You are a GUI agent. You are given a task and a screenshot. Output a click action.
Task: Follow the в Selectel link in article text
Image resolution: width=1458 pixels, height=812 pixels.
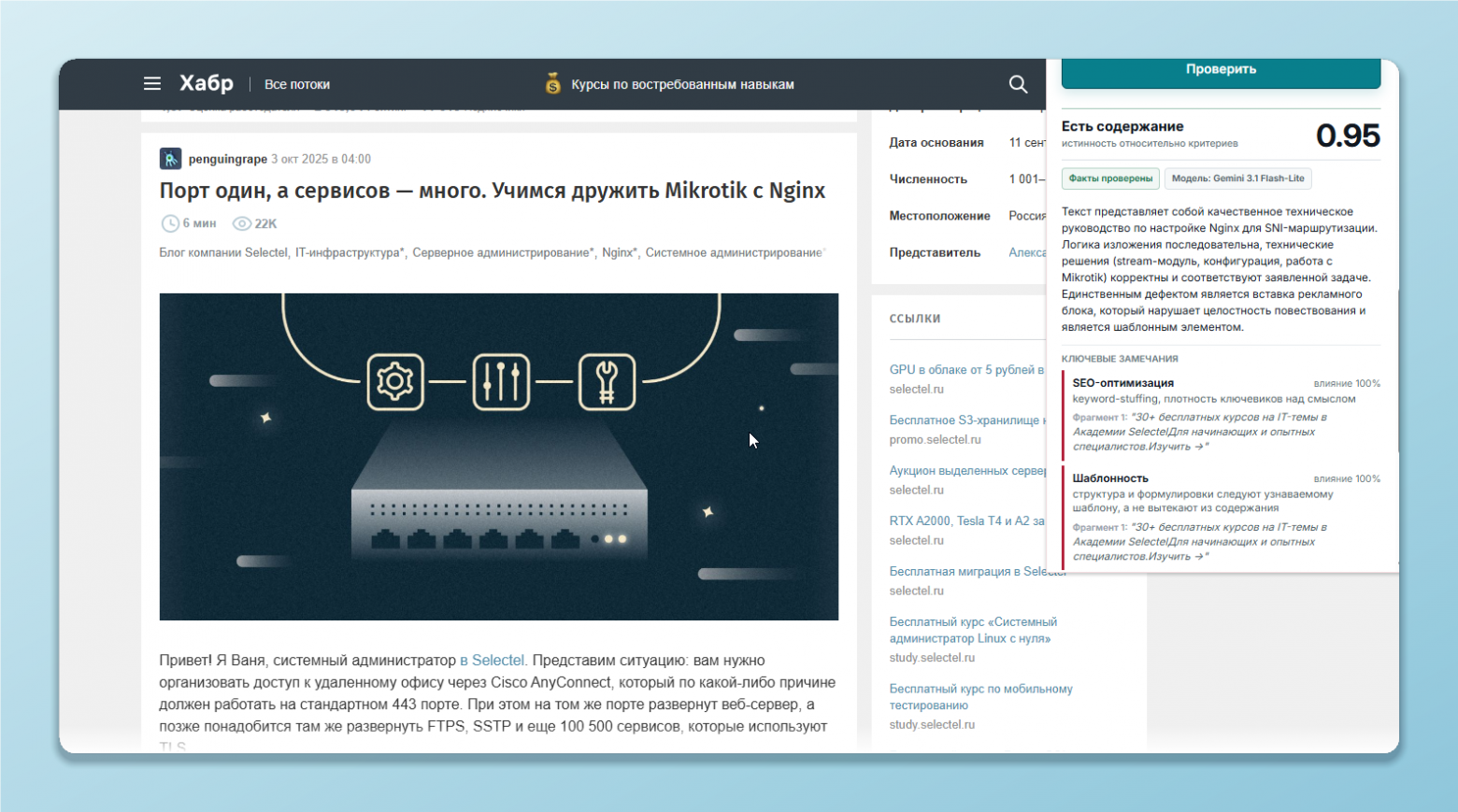pos(492,661)
